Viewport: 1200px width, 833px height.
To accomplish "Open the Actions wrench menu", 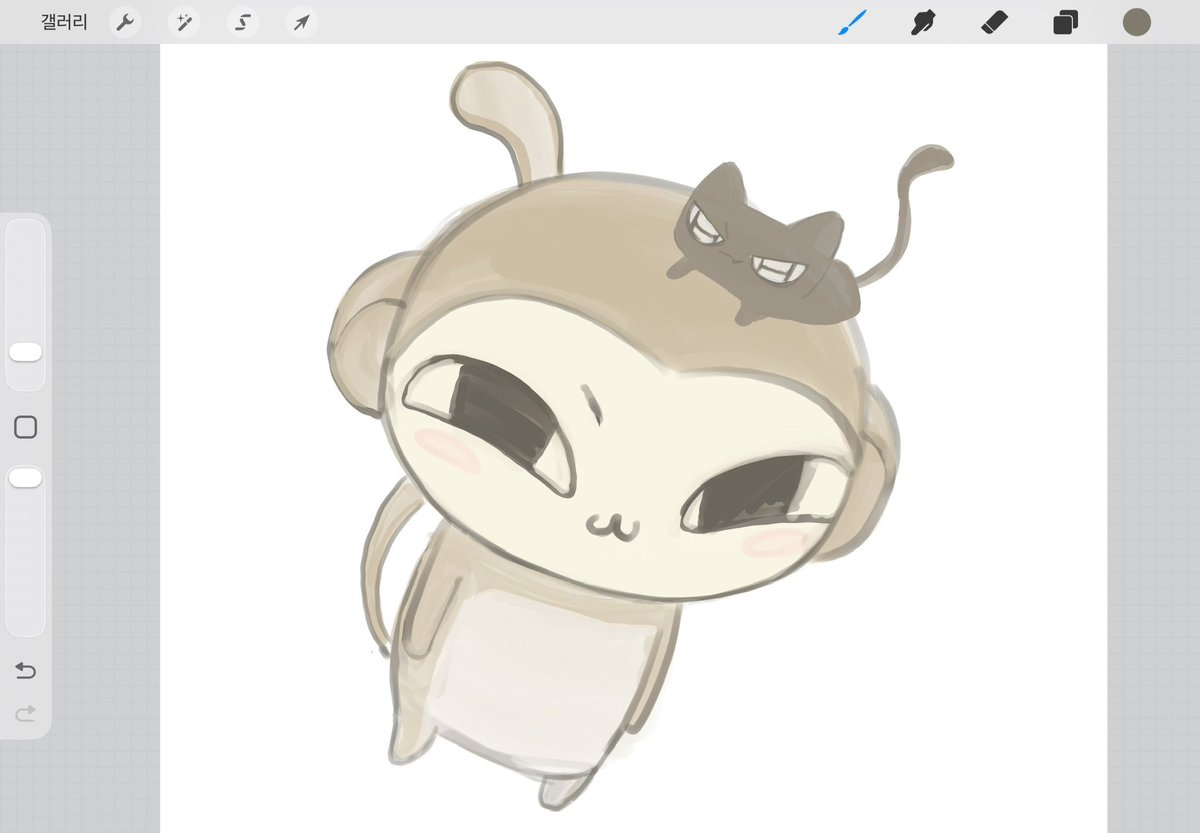I will point(124,22).
